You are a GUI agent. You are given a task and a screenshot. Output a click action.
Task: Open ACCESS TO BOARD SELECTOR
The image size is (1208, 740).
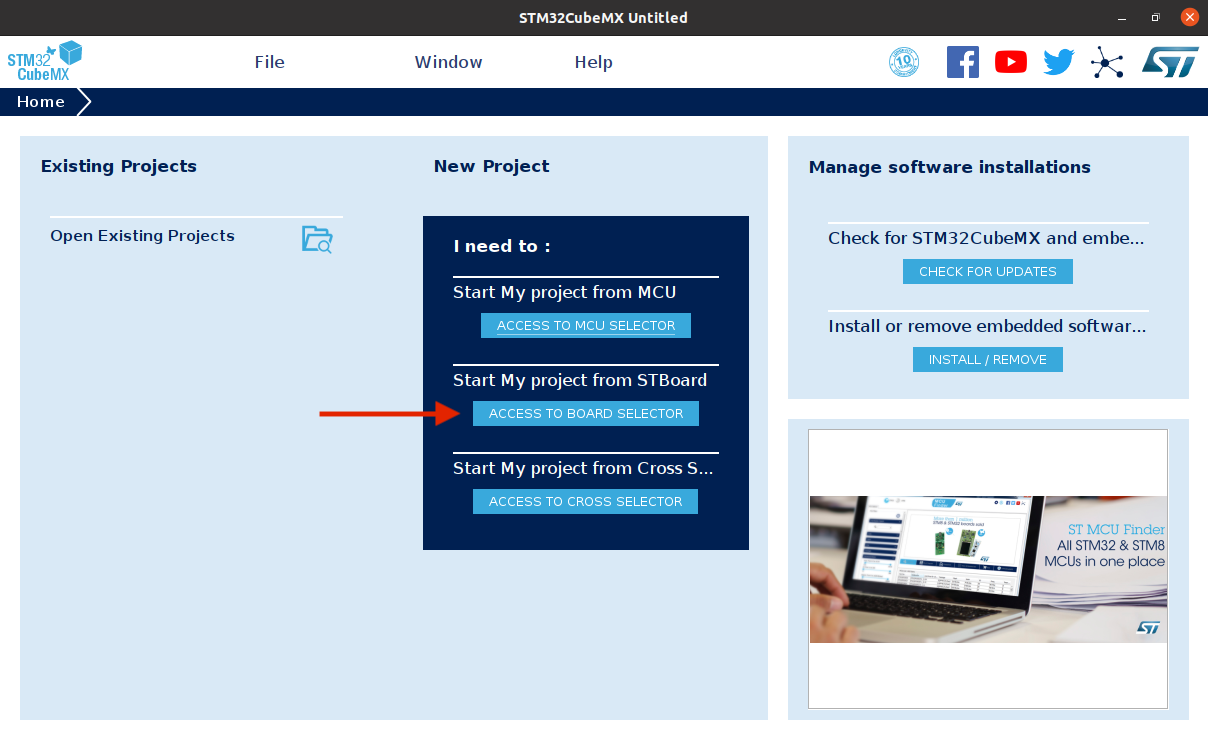[585, 413]
